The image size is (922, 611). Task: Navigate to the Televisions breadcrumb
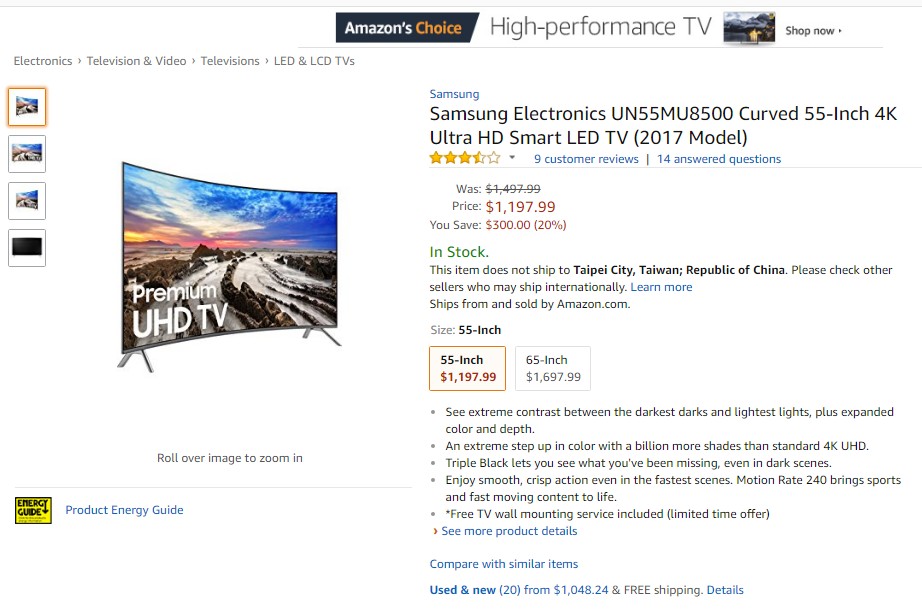click(x=230, y=61)
